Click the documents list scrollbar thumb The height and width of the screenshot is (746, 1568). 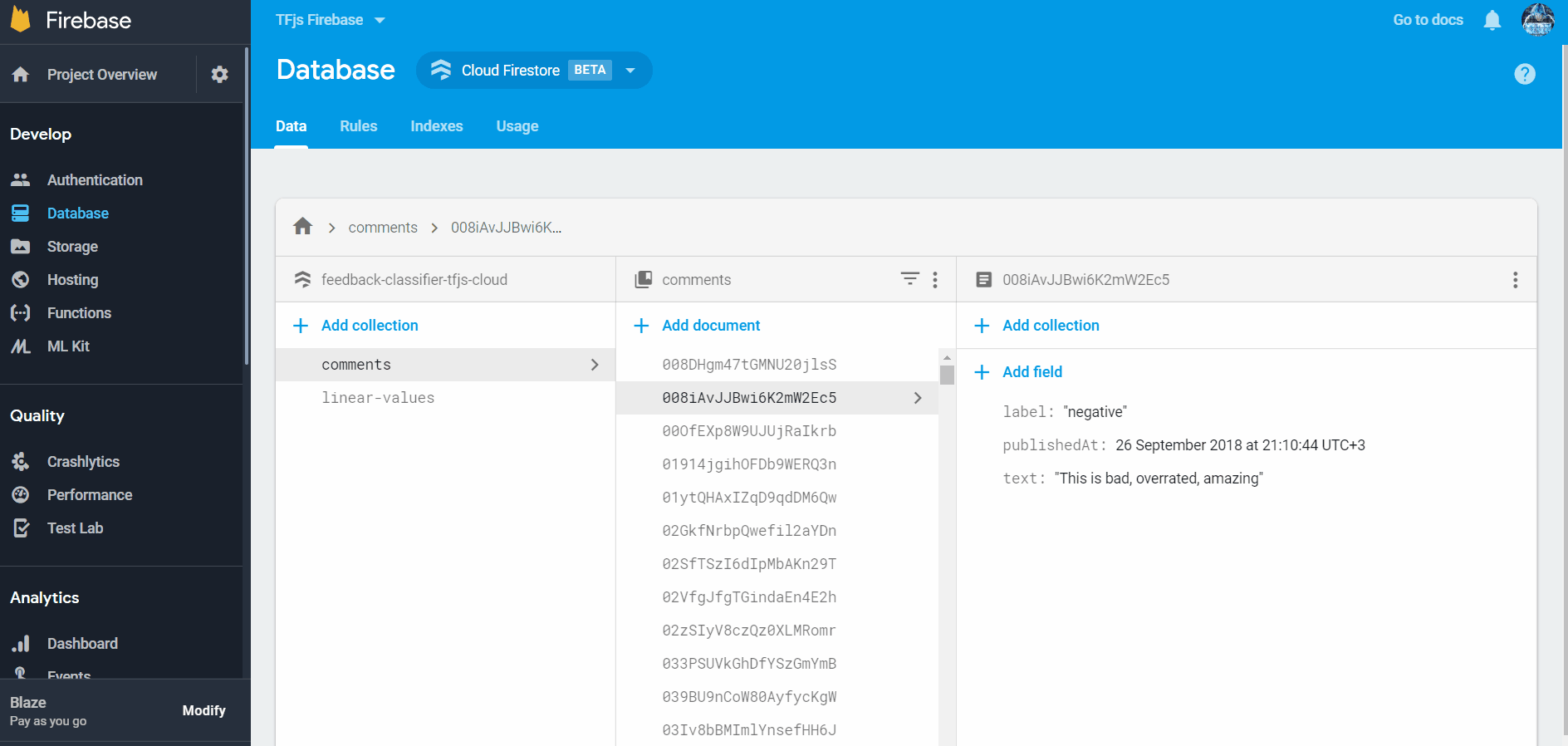coord(947,375)
